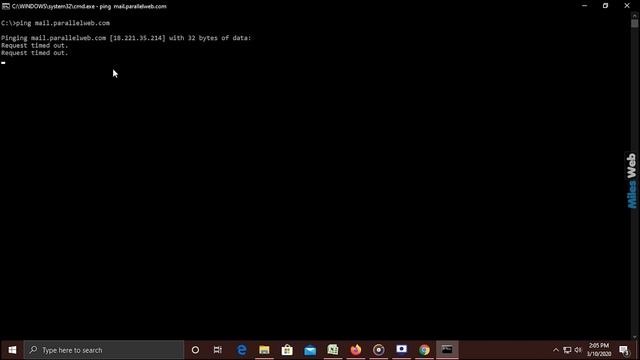Launch Microsoft Edge from the taskbar
The height and width of the screenshot is (360, 640).
click(242, 350)
